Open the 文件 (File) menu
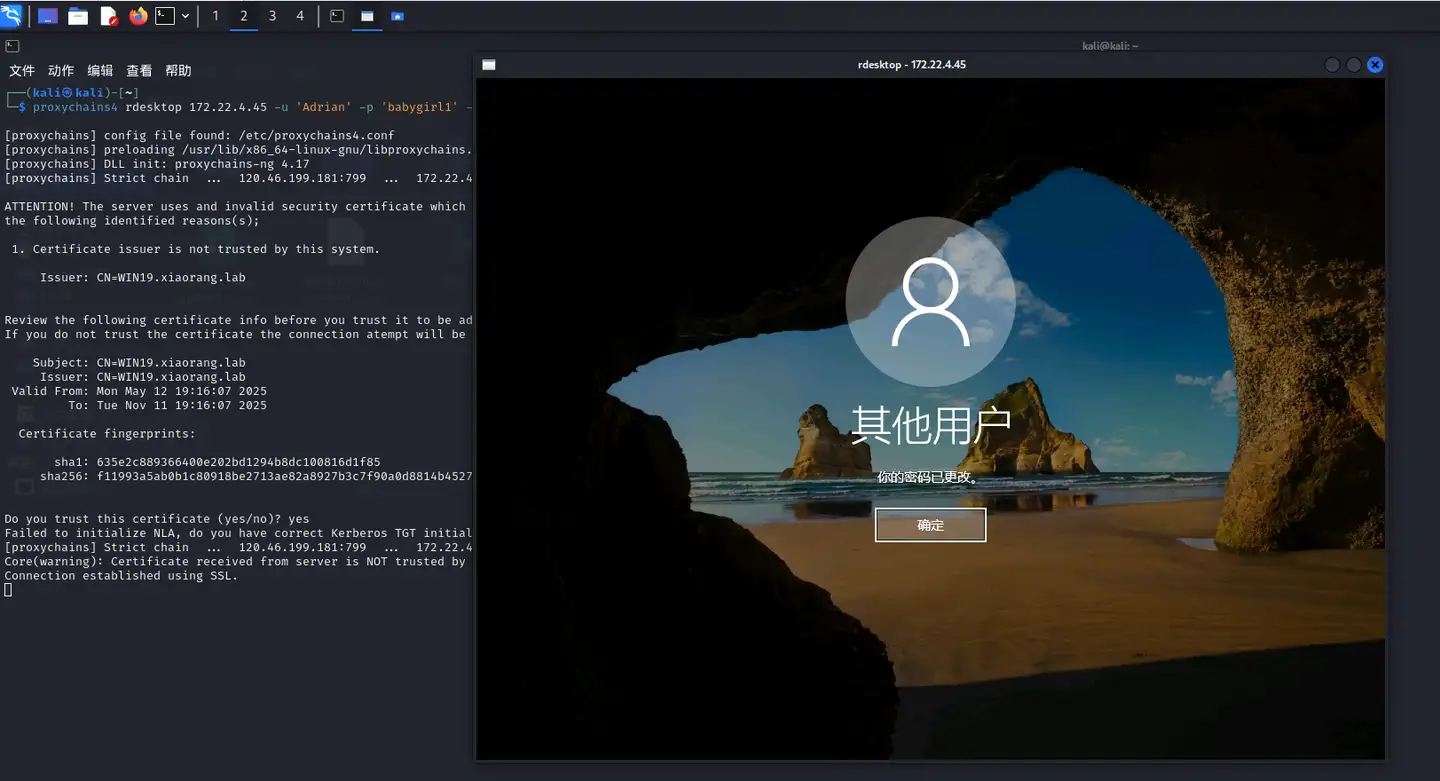This screenshot has width=1440, height=781. pyautogui.click(x=22, y=71)
